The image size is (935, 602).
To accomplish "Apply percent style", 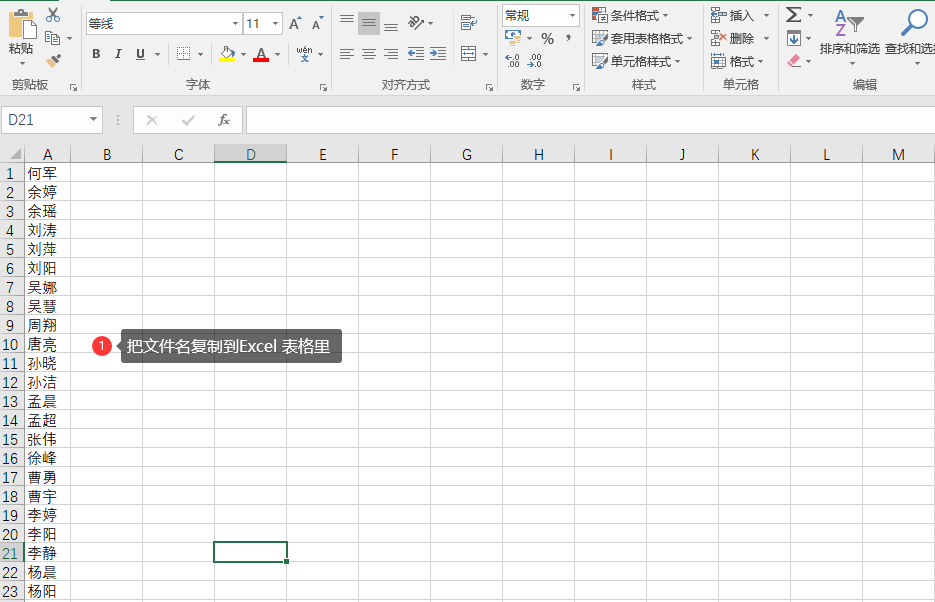I will [547, 39].
